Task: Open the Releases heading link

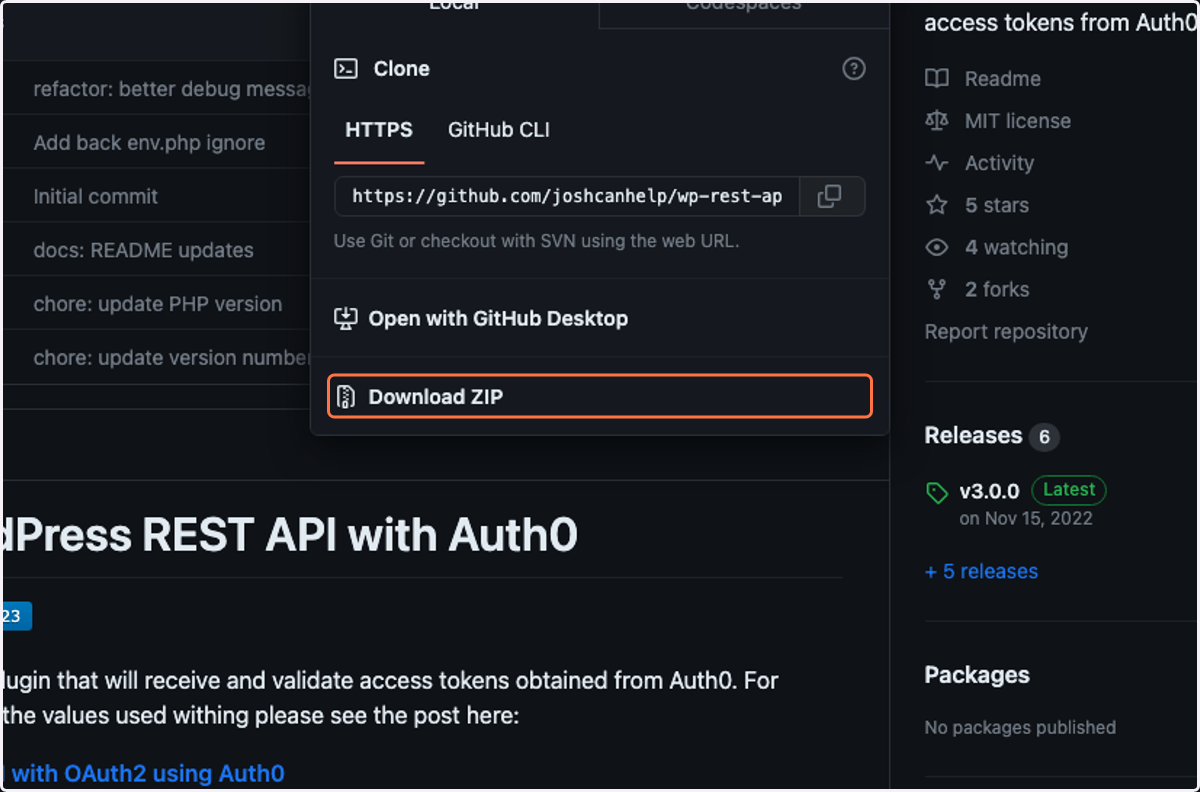Action: coord(973,436)
